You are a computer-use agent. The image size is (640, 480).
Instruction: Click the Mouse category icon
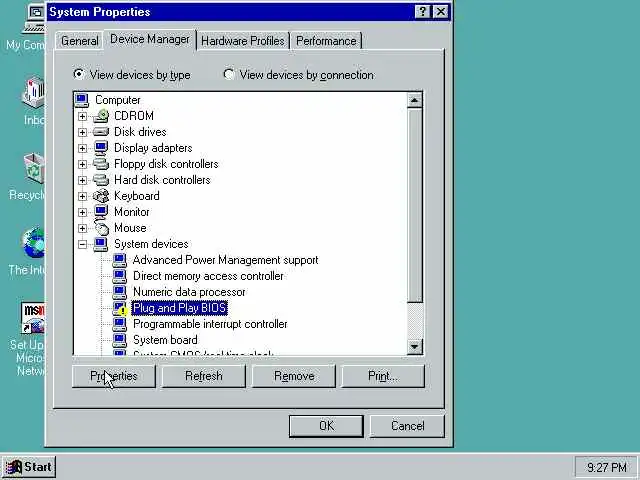[x=102, y=228]
